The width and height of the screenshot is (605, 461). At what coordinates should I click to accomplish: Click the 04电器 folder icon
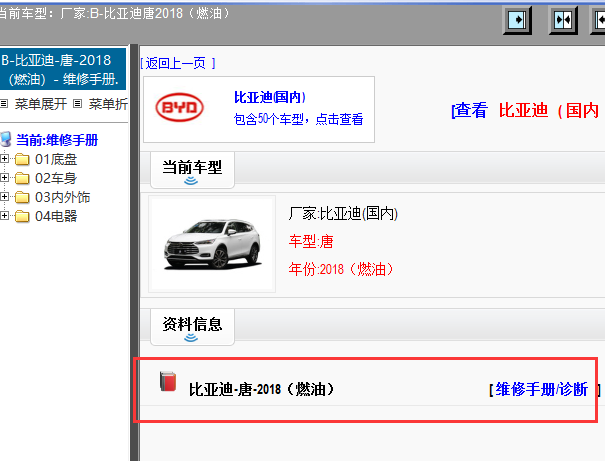coord(22,216)
